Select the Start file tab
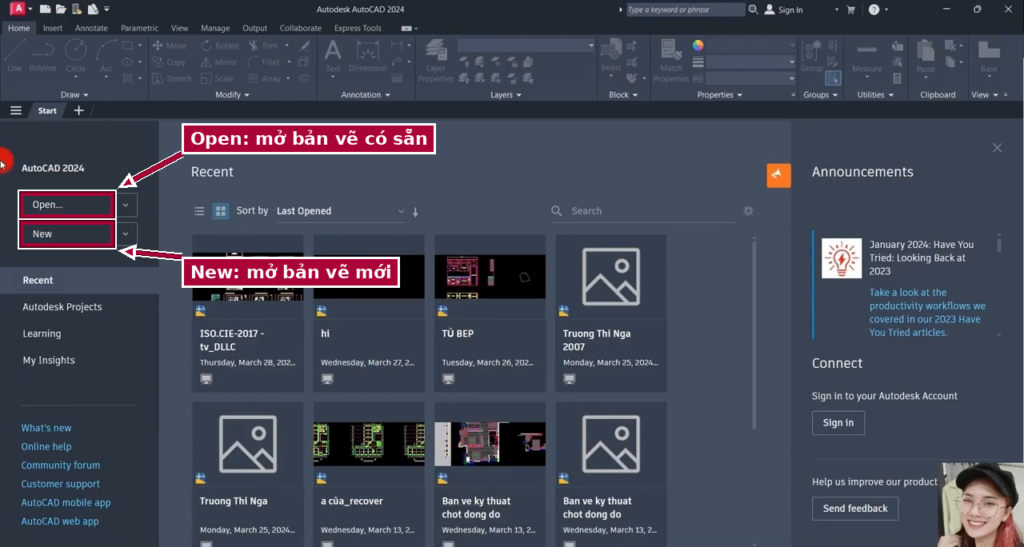Screen dimensions: 1024x547 pyautogui.click(x=47, y=110)
